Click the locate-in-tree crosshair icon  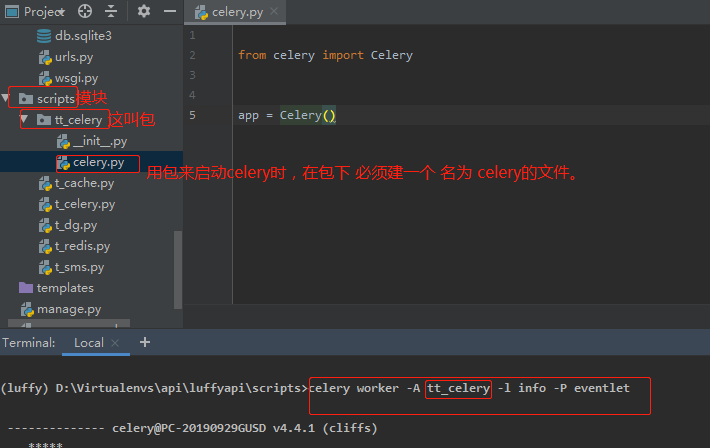click(x=85, y=11)
